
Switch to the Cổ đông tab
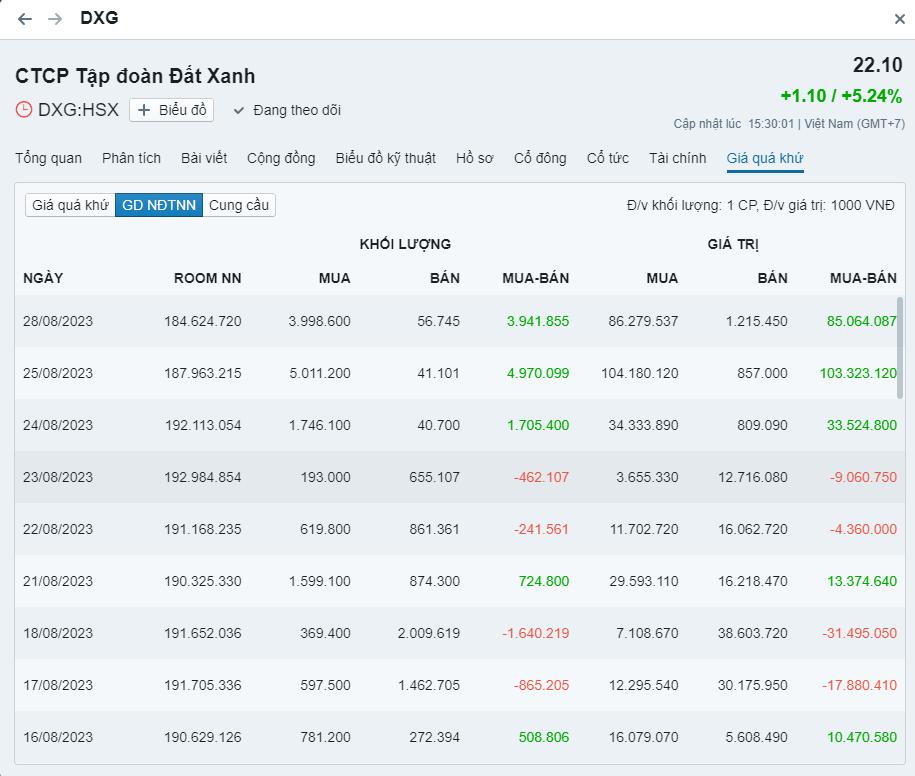(540, 158)
